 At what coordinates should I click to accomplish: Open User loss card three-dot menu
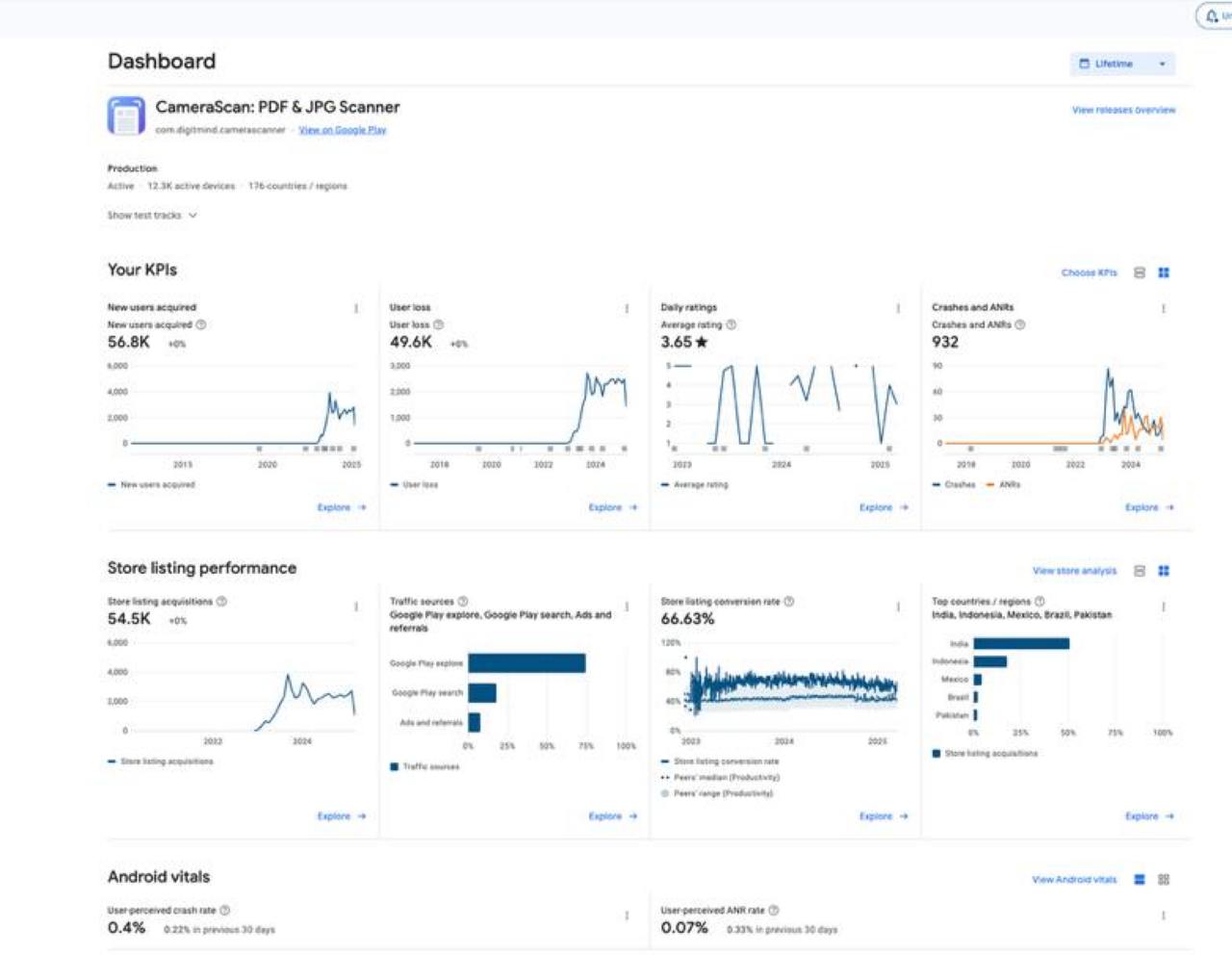tap(627, 308)
